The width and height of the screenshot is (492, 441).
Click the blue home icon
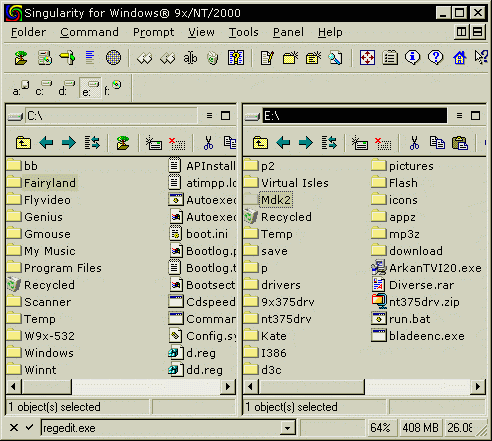pyautogui.click(x=459, y=58)
